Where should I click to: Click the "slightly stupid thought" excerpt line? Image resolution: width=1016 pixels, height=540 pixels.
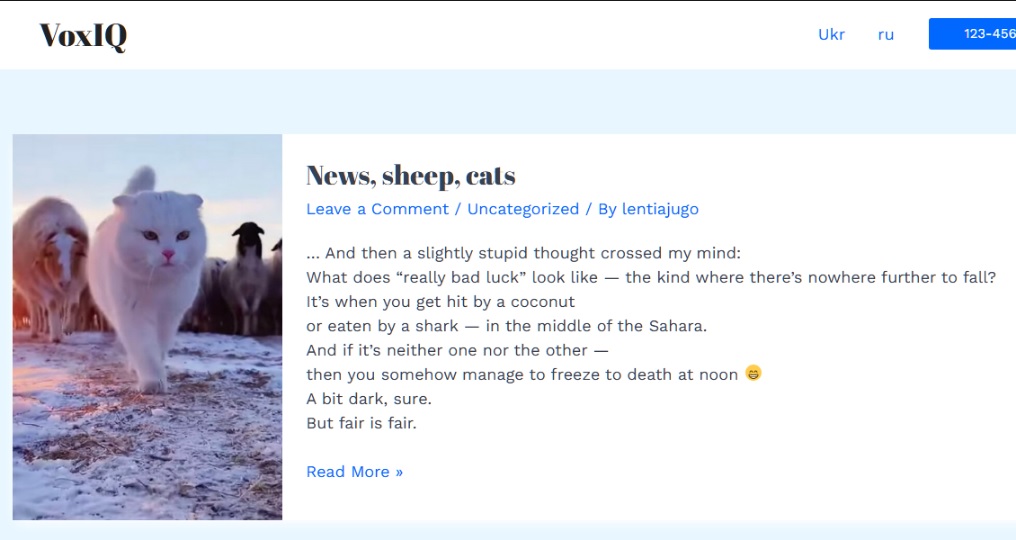523,253
